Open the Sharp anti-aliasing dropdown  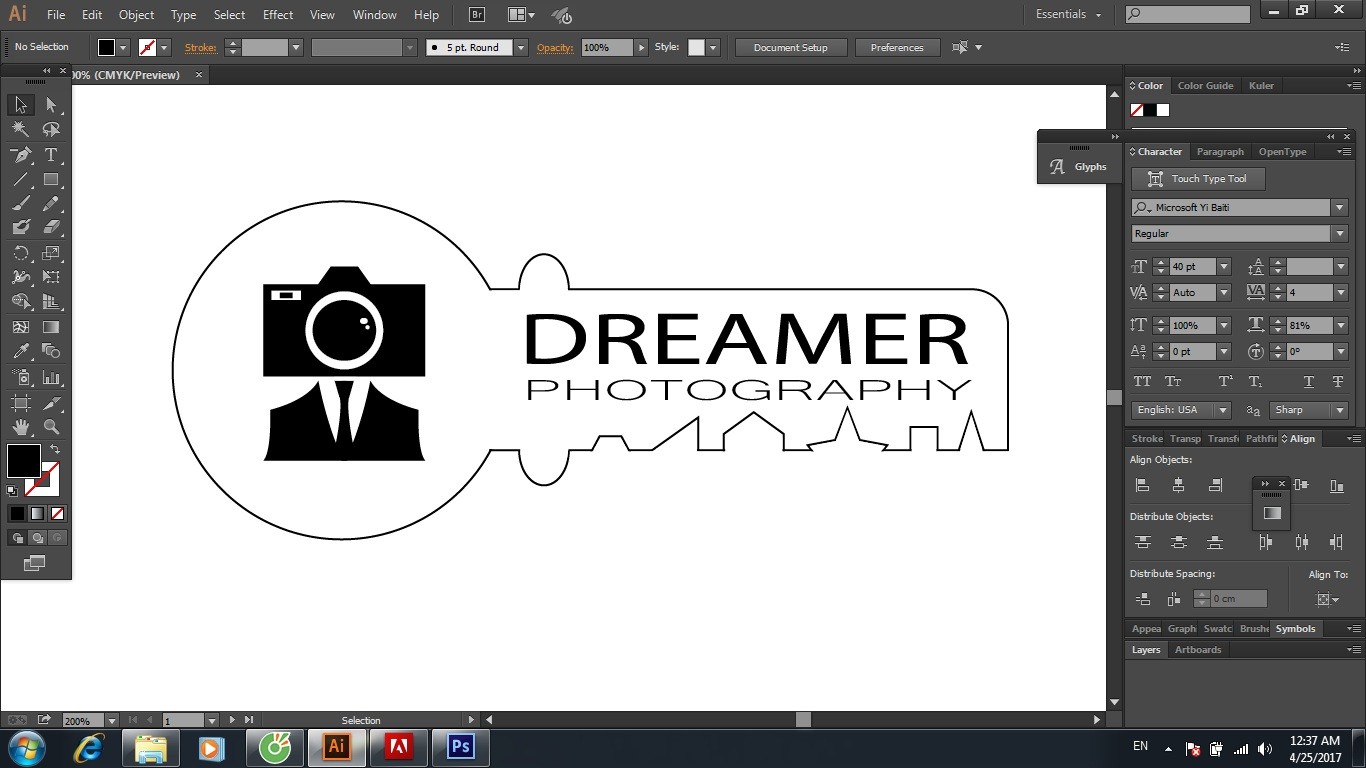click(x=1339, y=410)
